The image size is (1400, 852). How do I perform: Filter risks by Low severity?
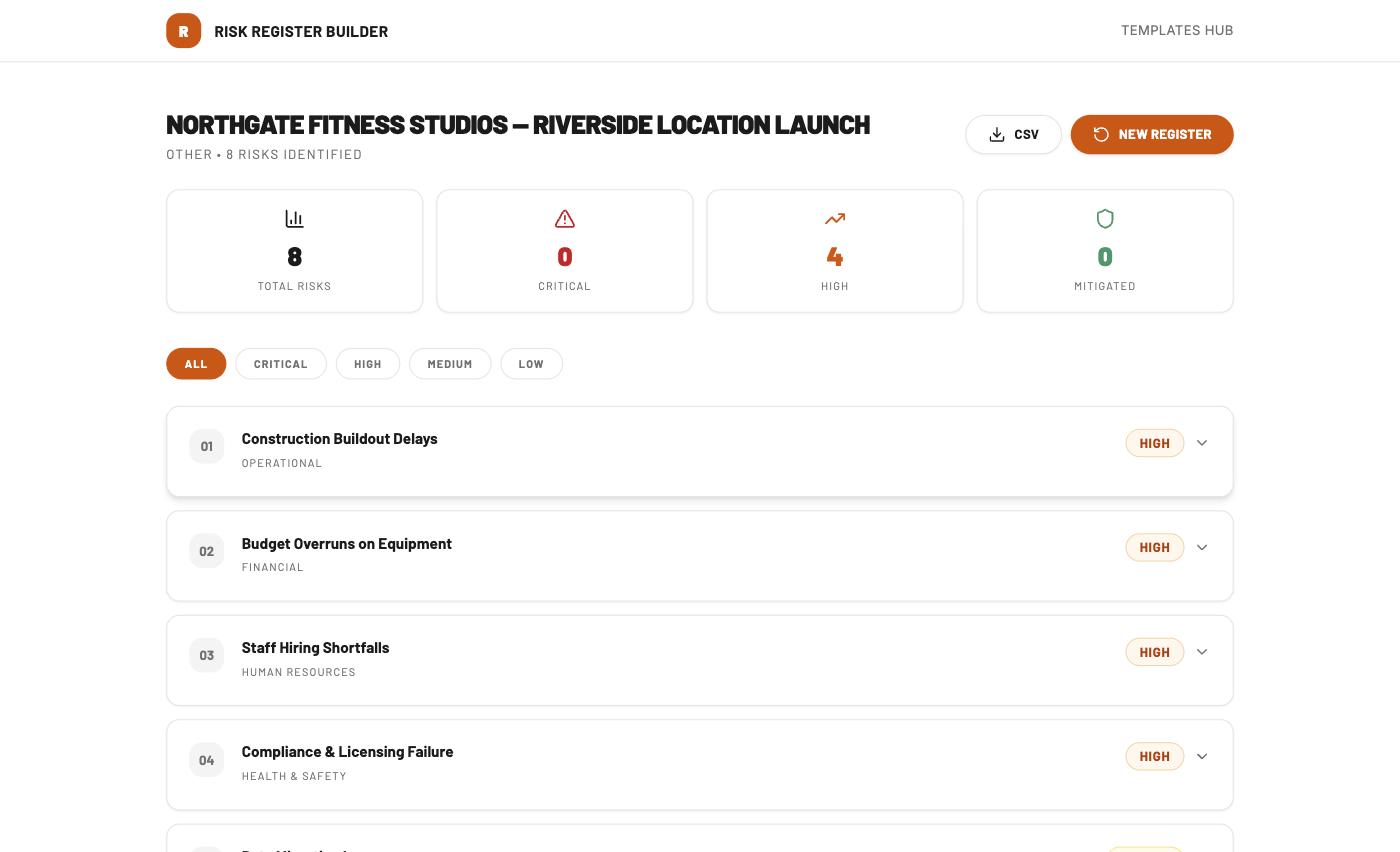click(x=531, y=364)
